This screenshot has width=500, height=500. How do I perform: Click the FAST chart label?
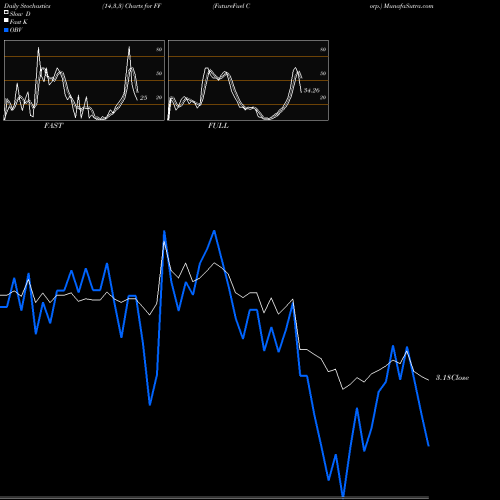click(54, 126)
